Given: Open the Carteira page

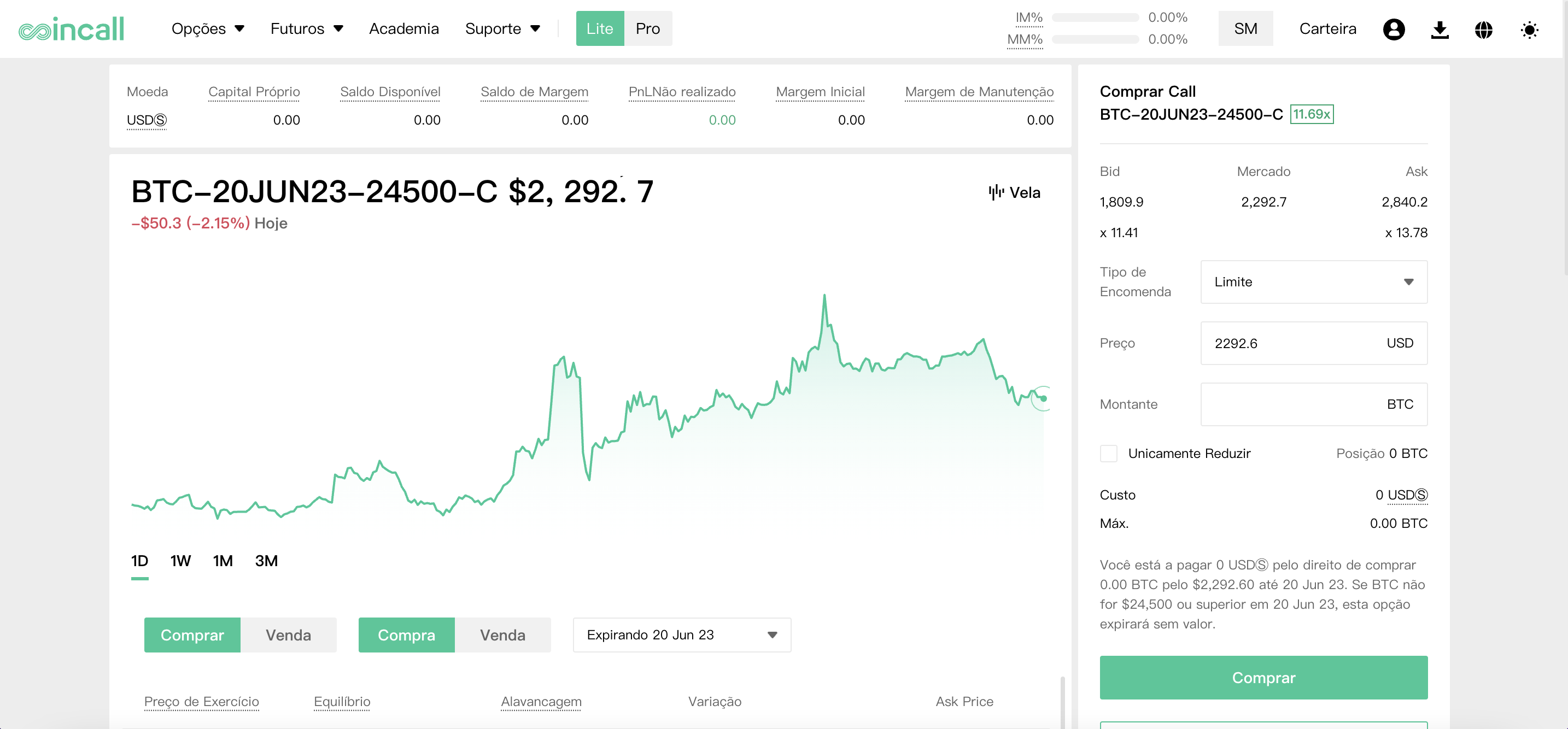Looking at the screenshot, I should pos(1327,28).
